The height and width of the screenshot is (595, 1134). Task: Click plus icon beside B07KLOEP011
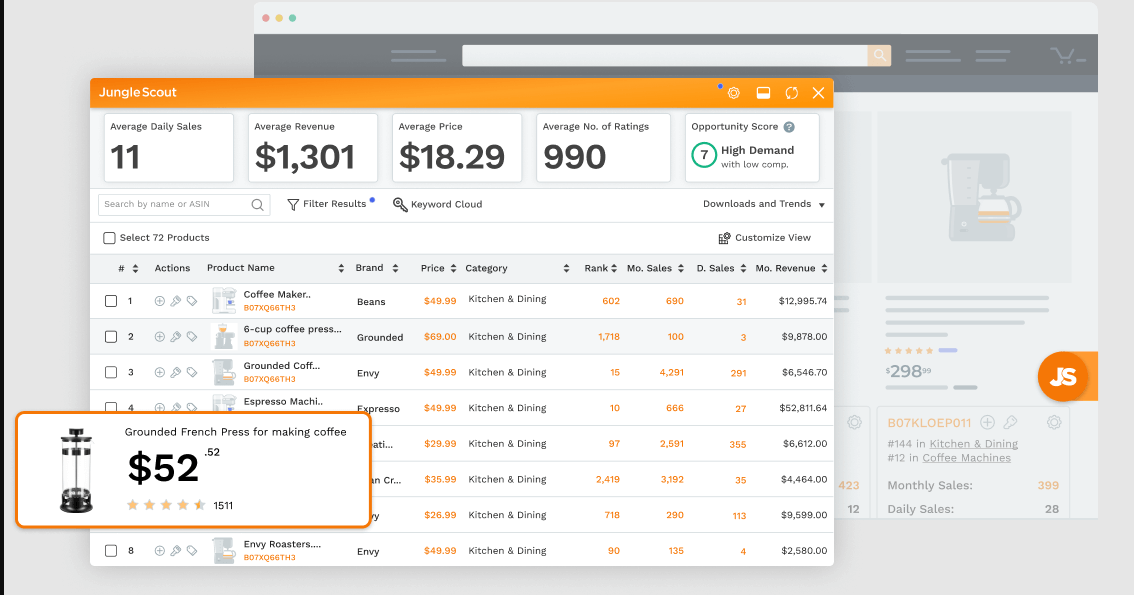point(987,422)
